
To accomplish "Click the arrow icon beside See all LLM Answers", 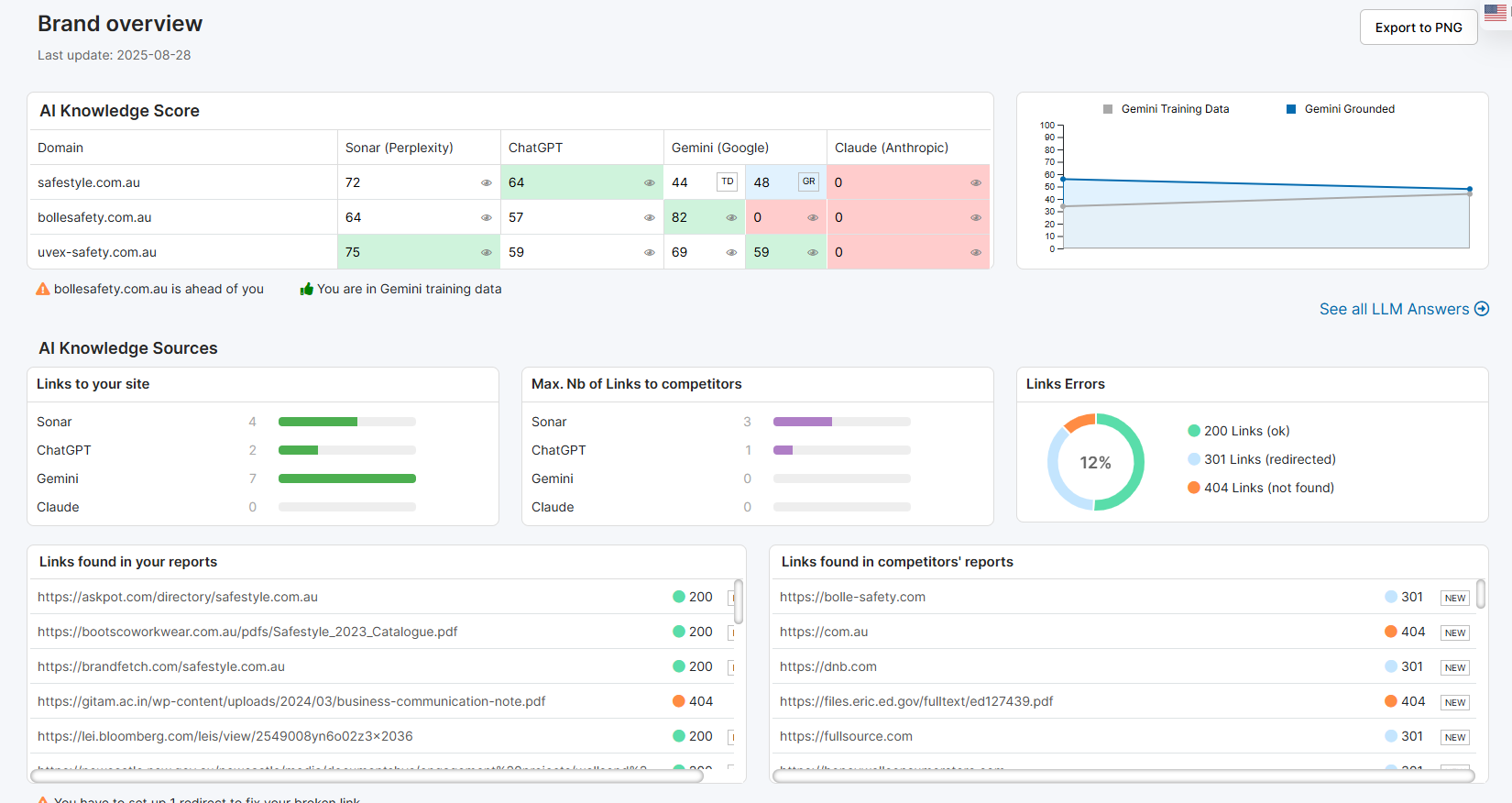I will pyautogui.click(x=1482, y=309).
